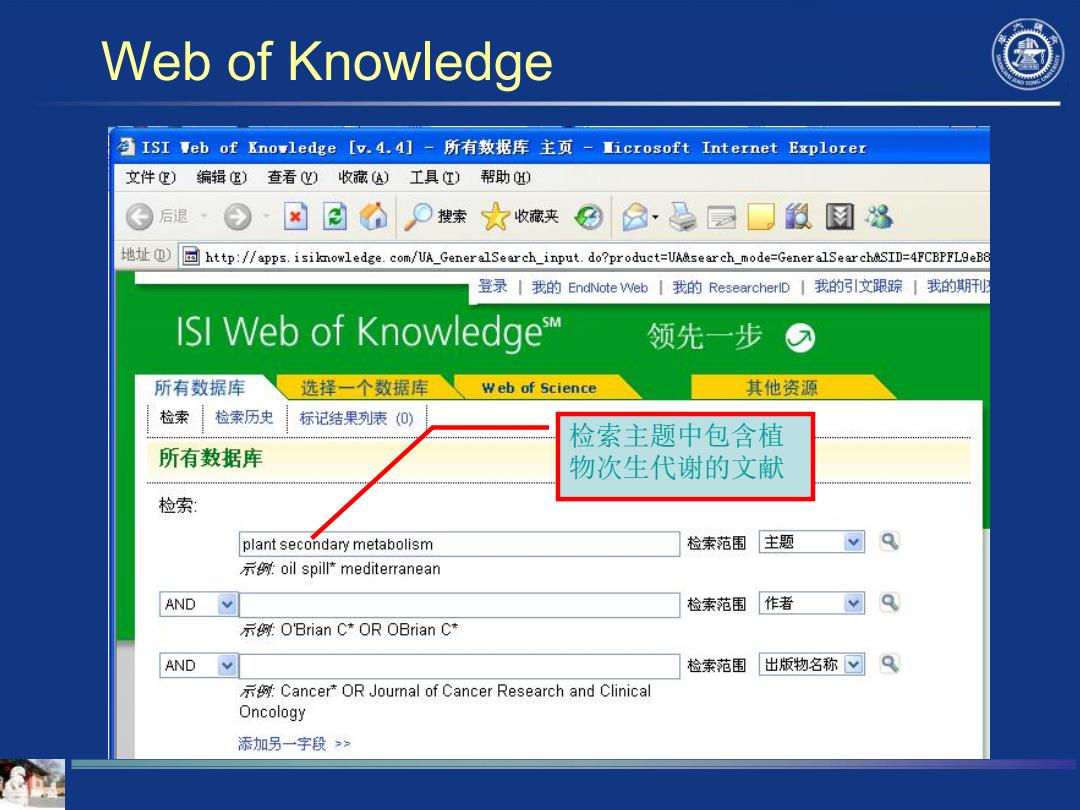Switch to 选择一个数据库 tab
This screenshot has height=810, width=1080.
click(x=364, y=388)
